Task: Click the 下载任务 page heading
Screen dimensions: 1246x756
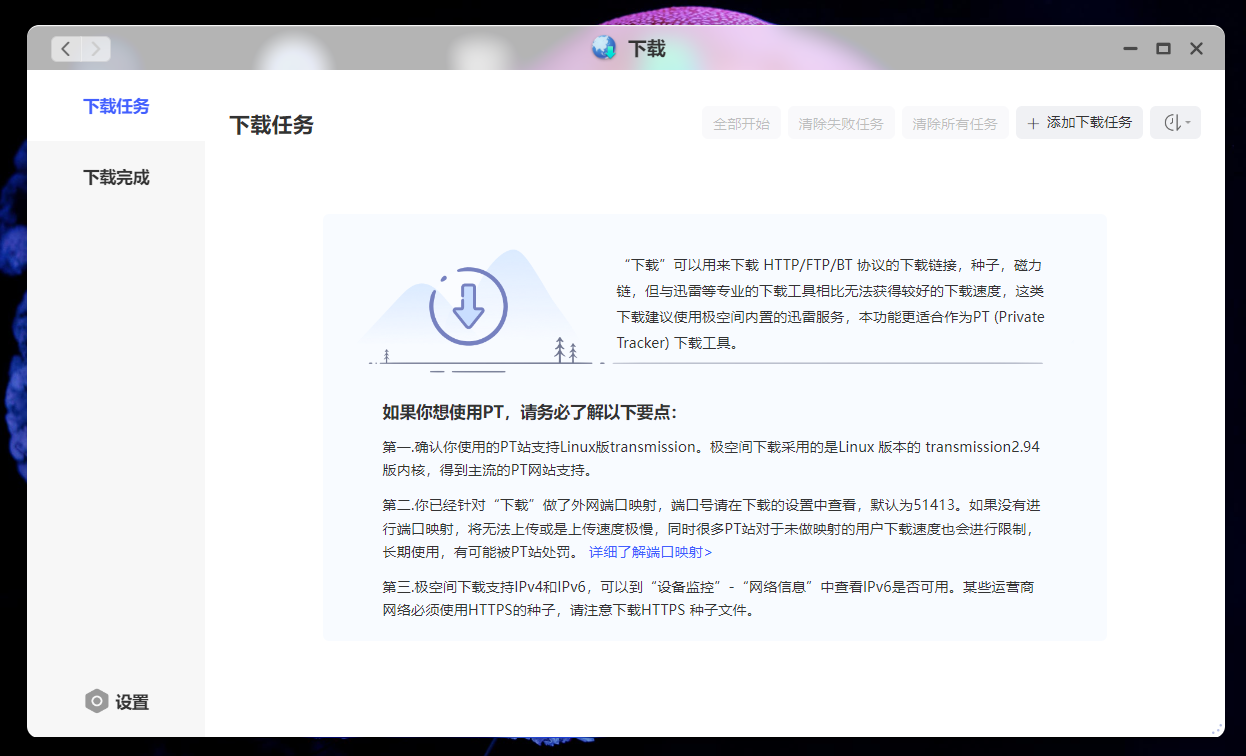Action: [272, 125]
